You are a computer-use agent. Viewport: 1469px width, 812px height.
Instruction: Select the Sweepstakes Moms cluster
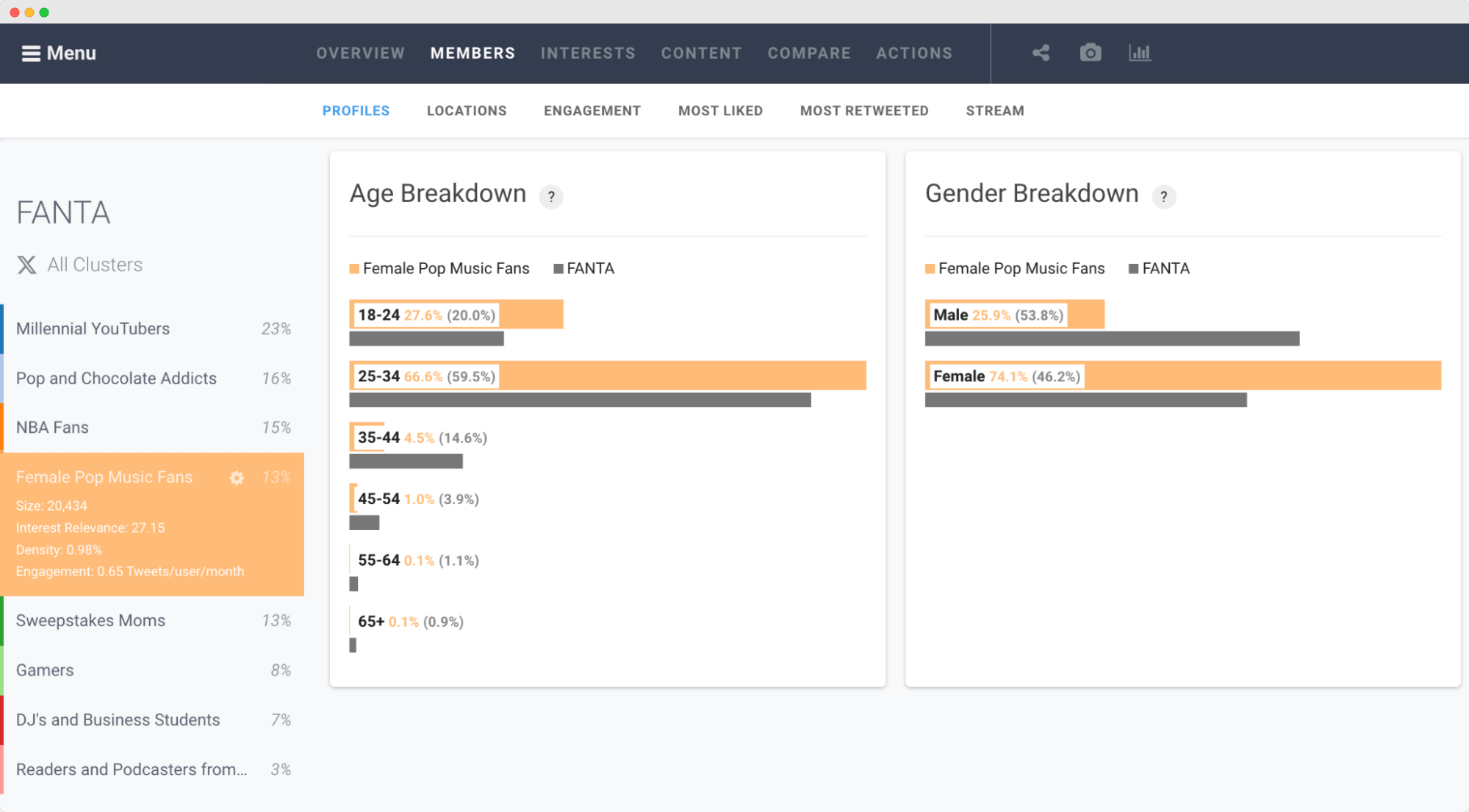pos(152,621)
